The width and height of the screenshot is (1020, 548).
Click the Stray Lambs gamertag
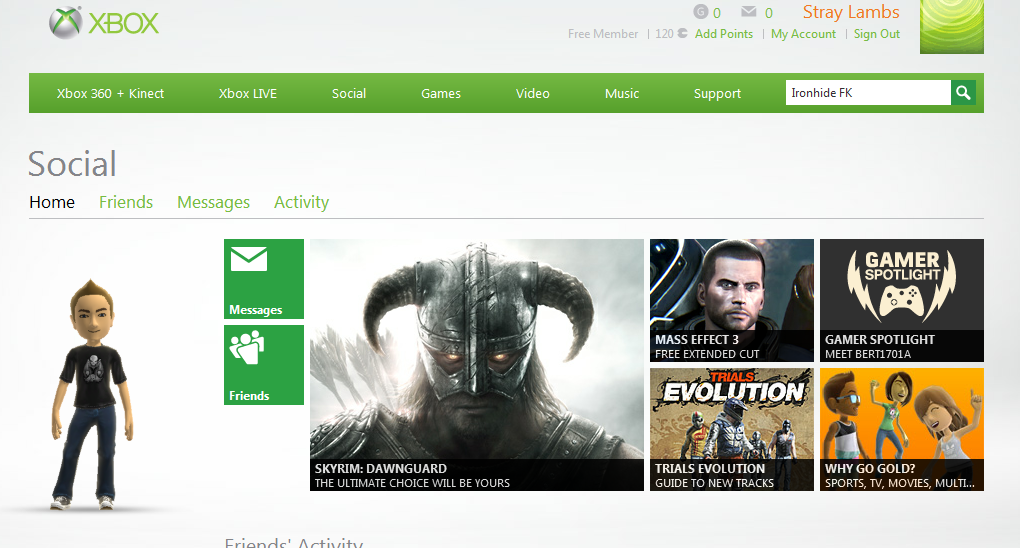tap(851, 12)
